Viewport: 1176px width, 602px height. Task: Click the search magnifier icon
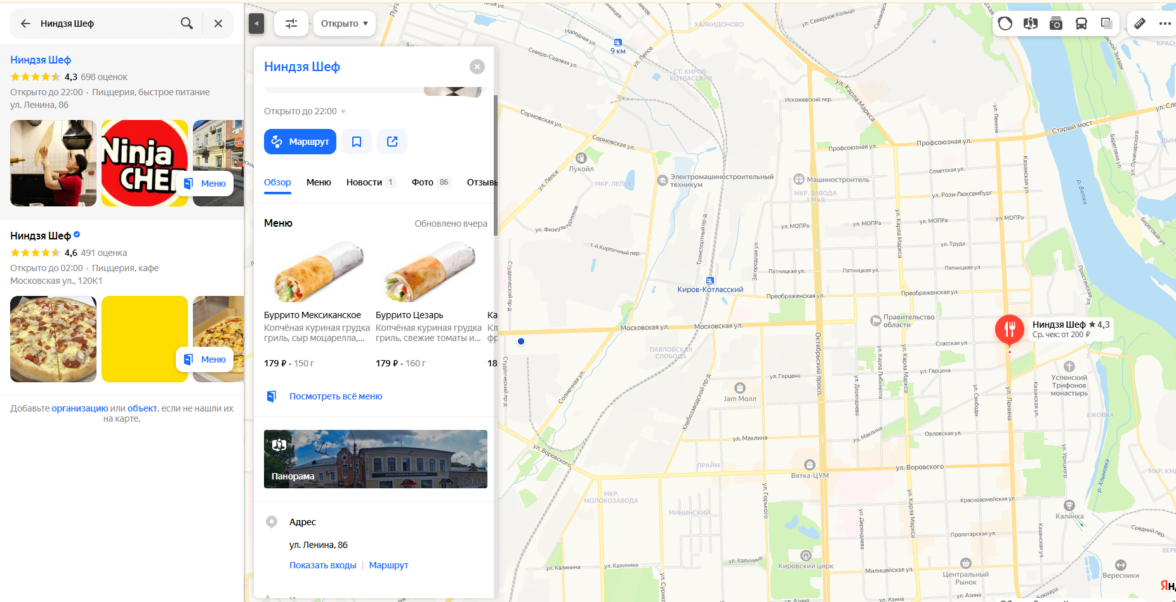pos(187,23)
